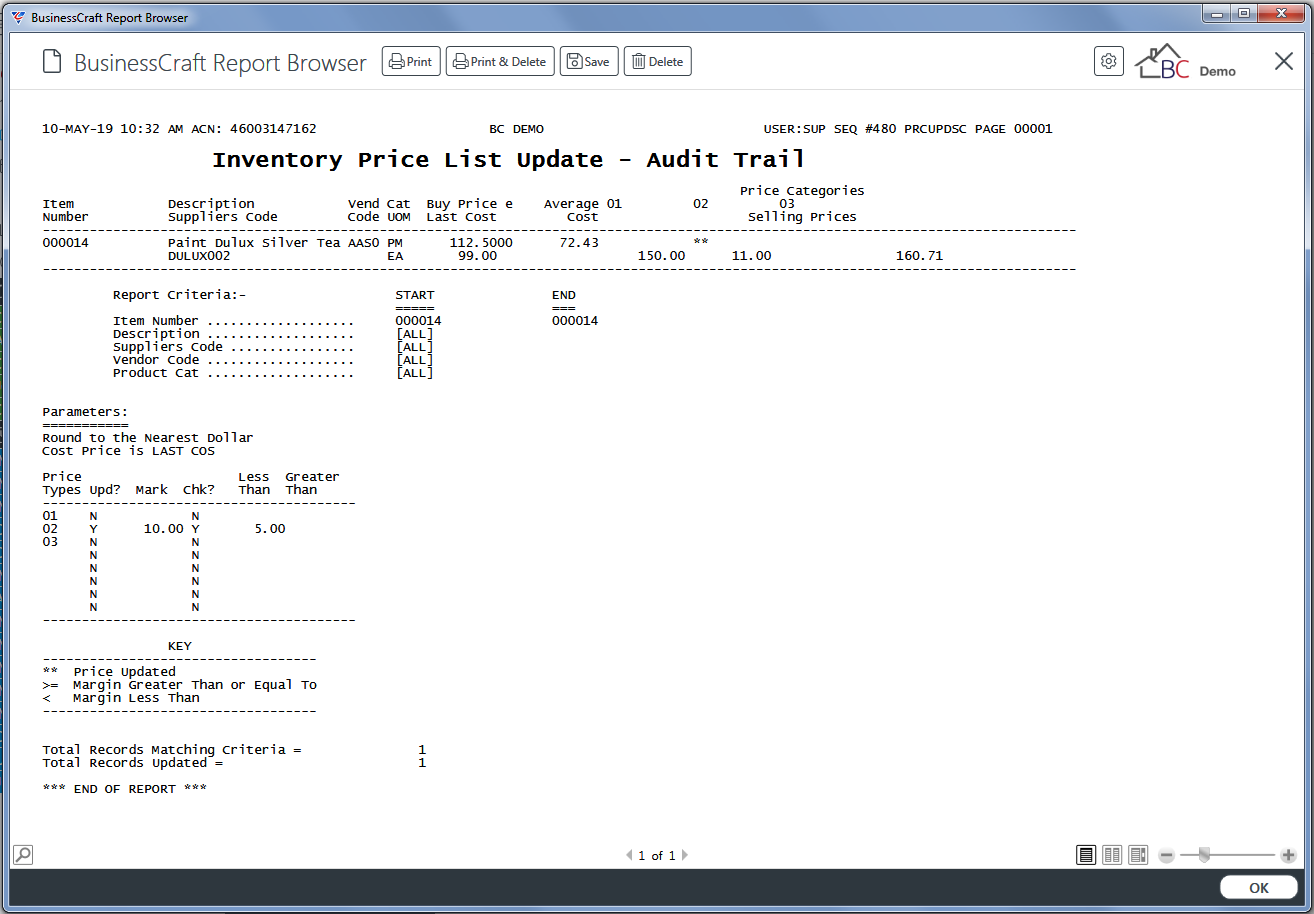Click the date '10-MAY-19 10:32 AM' header
Screen dimensions: 1314x914
point(113,129)
